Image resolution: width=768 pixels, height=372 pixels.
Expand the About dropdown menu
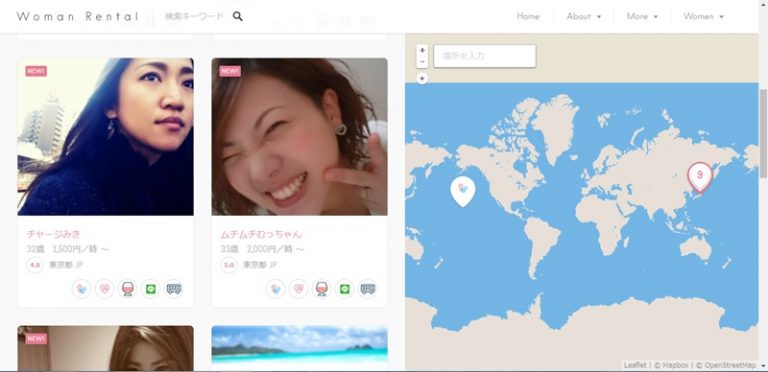583,16
